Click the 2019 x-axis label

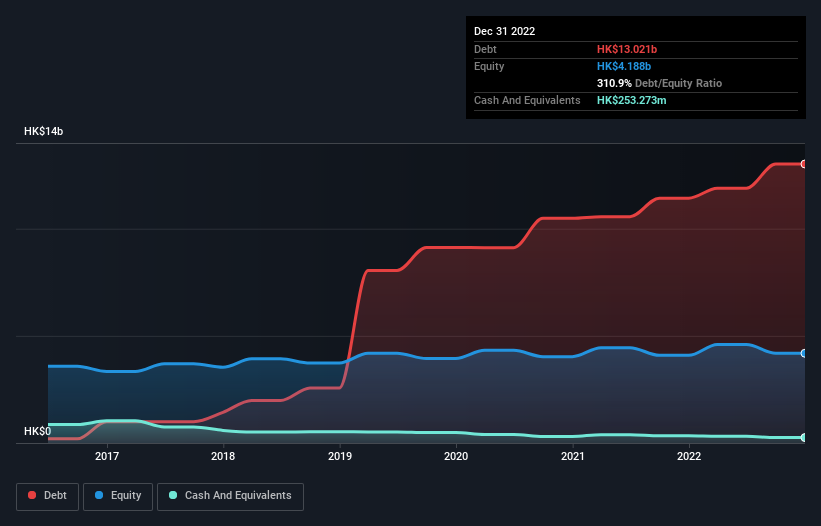pos(340,456)
